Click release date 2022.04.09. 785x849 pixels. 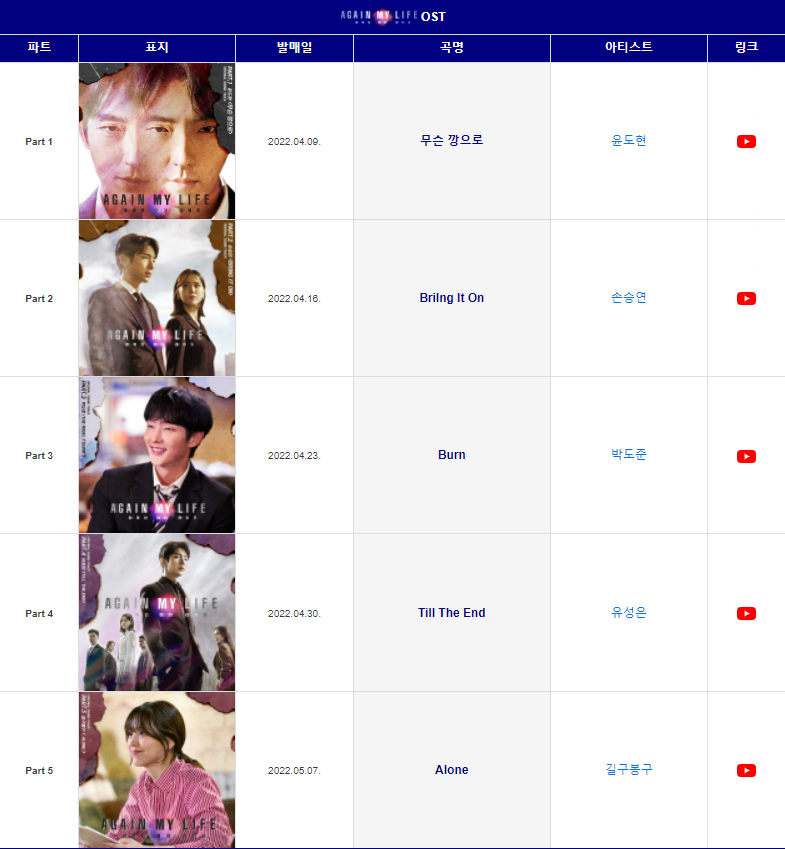pyautogui.click(x=295, y=142)
